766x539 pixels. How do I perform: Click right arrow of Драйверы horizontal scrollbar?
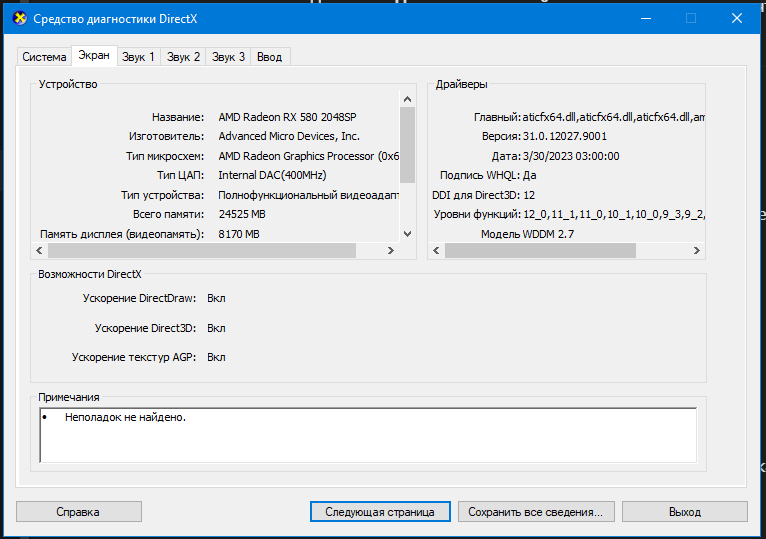[699, 250]
